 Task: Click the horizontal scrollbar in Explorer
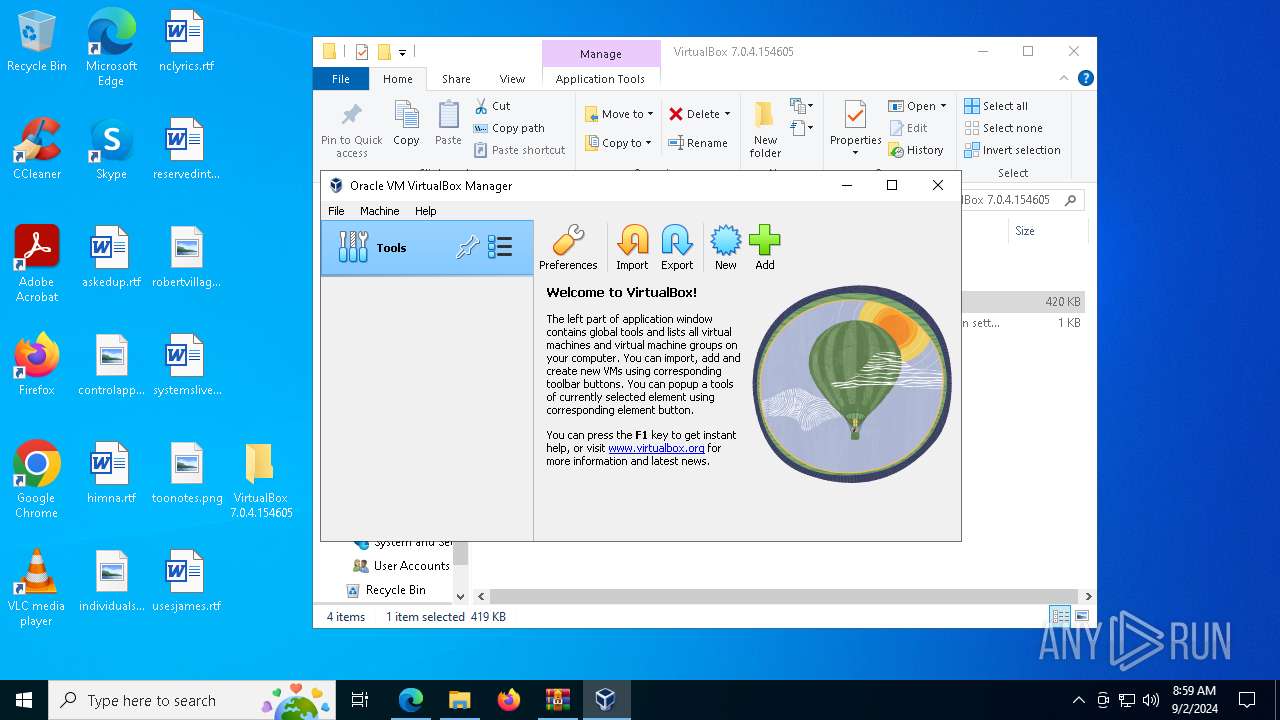(x=783, y=596)
